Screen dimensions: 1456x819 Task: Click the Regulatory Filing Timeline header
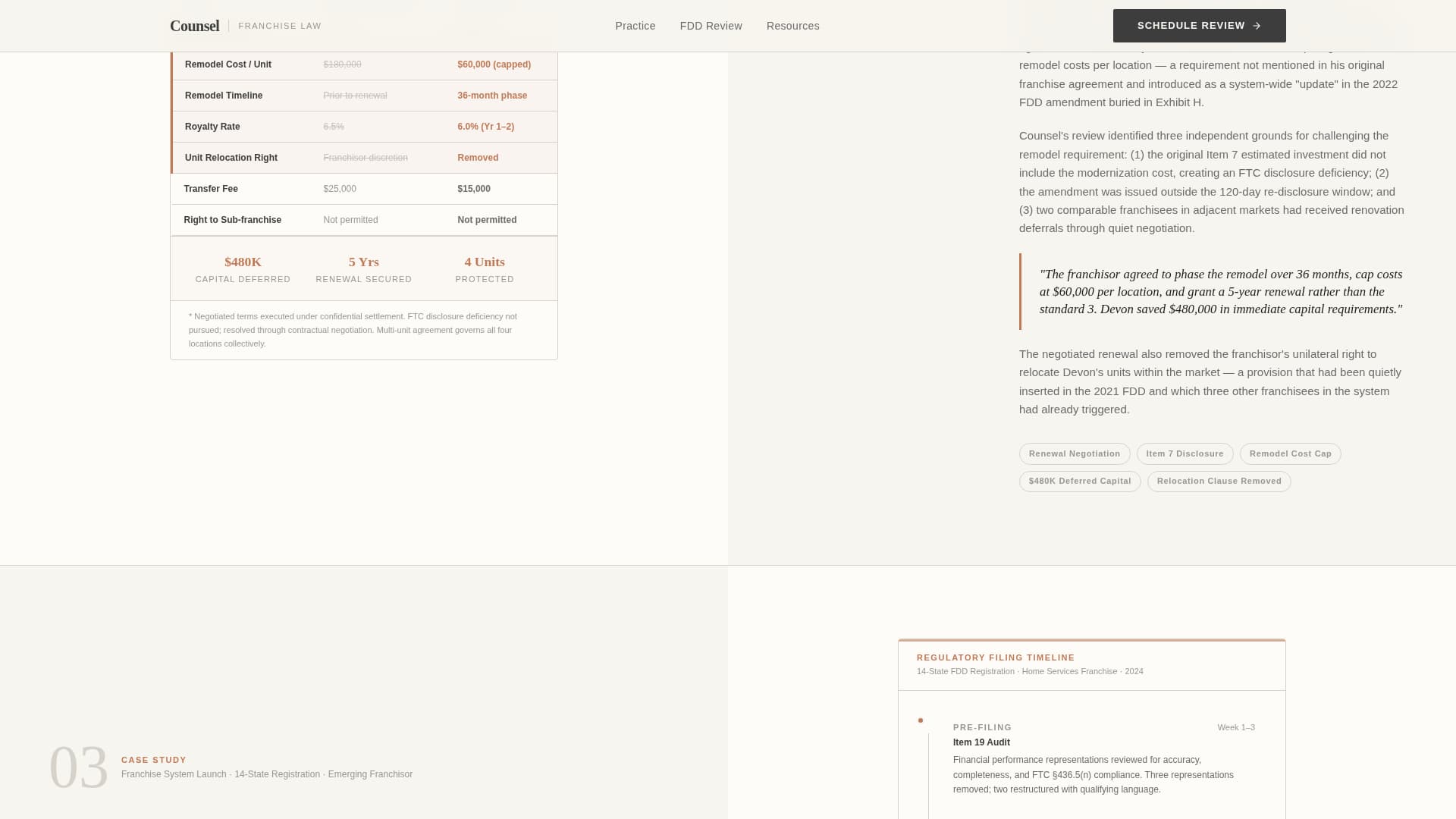coord(996,657)
